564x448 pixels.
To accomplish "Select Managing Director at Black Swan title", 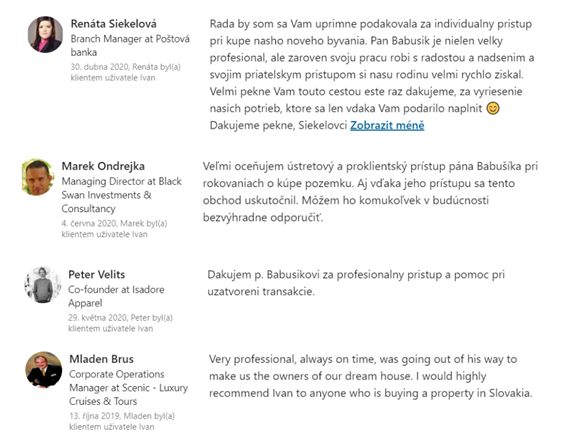I will click(x=122, y=195).
